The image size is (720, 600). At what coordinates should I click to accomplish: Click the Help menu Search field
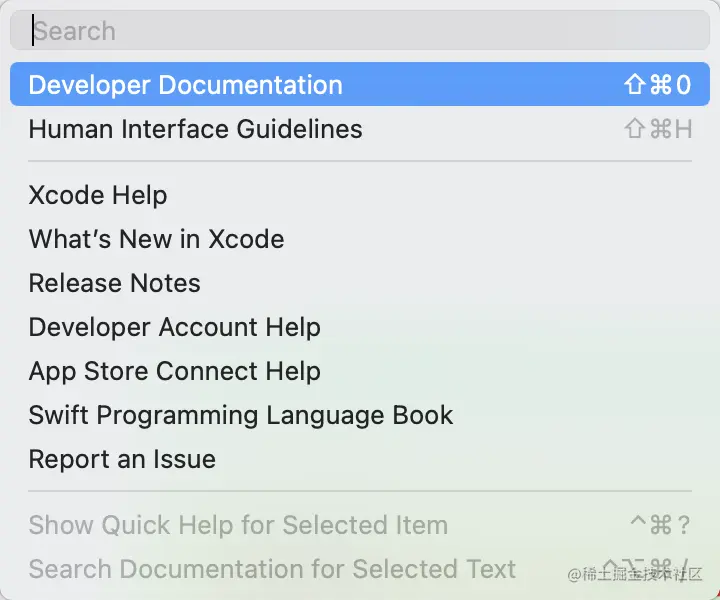pos(360,30)
